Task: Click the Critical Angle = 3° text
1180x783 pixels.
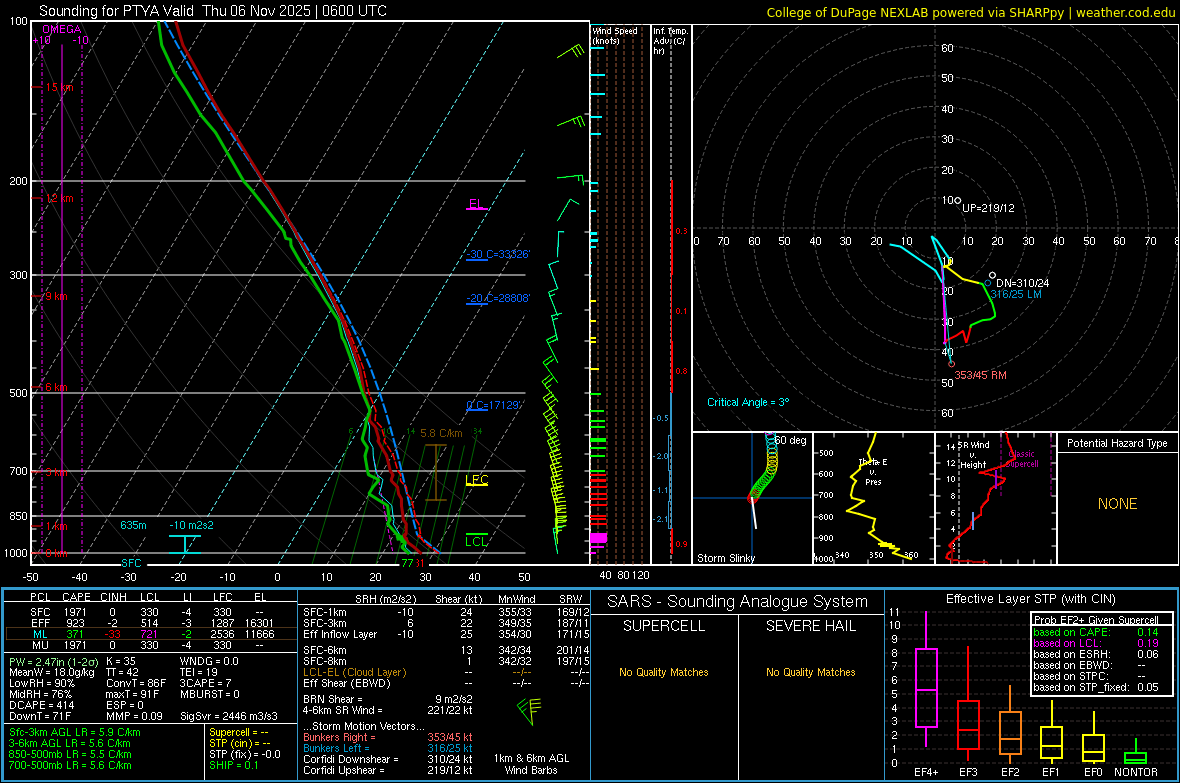Action: (x=748, y=402)
